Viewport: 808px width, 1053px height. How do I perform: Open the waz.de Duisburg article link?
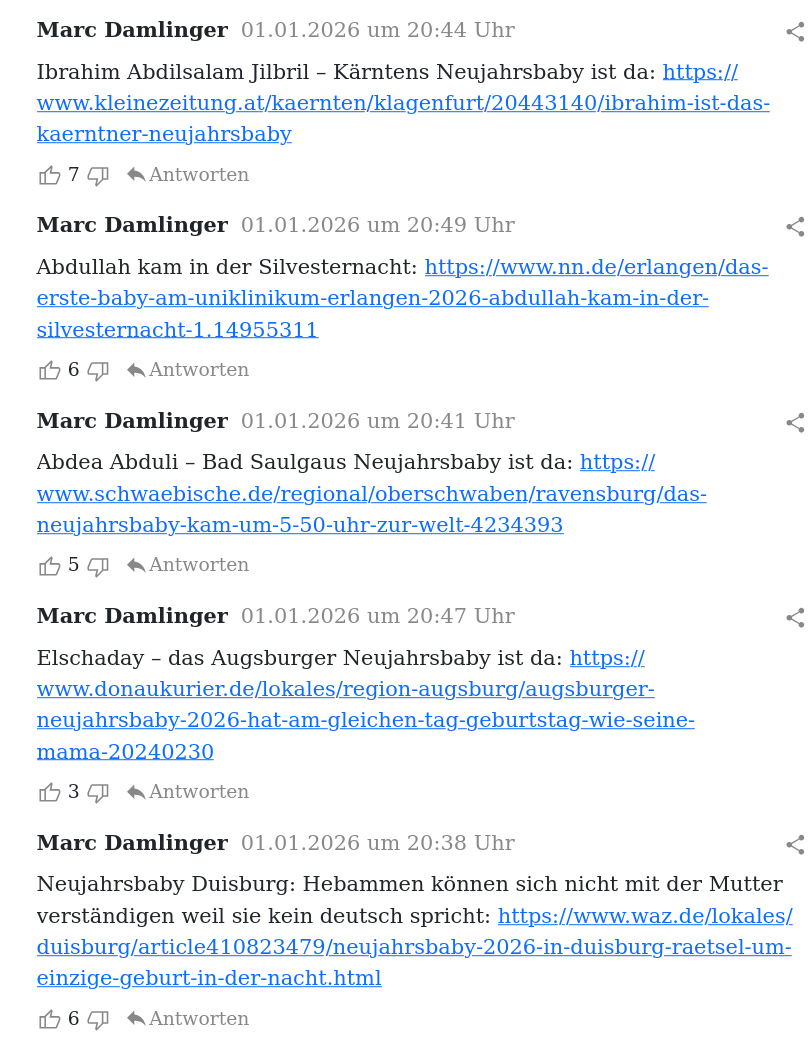415,947
